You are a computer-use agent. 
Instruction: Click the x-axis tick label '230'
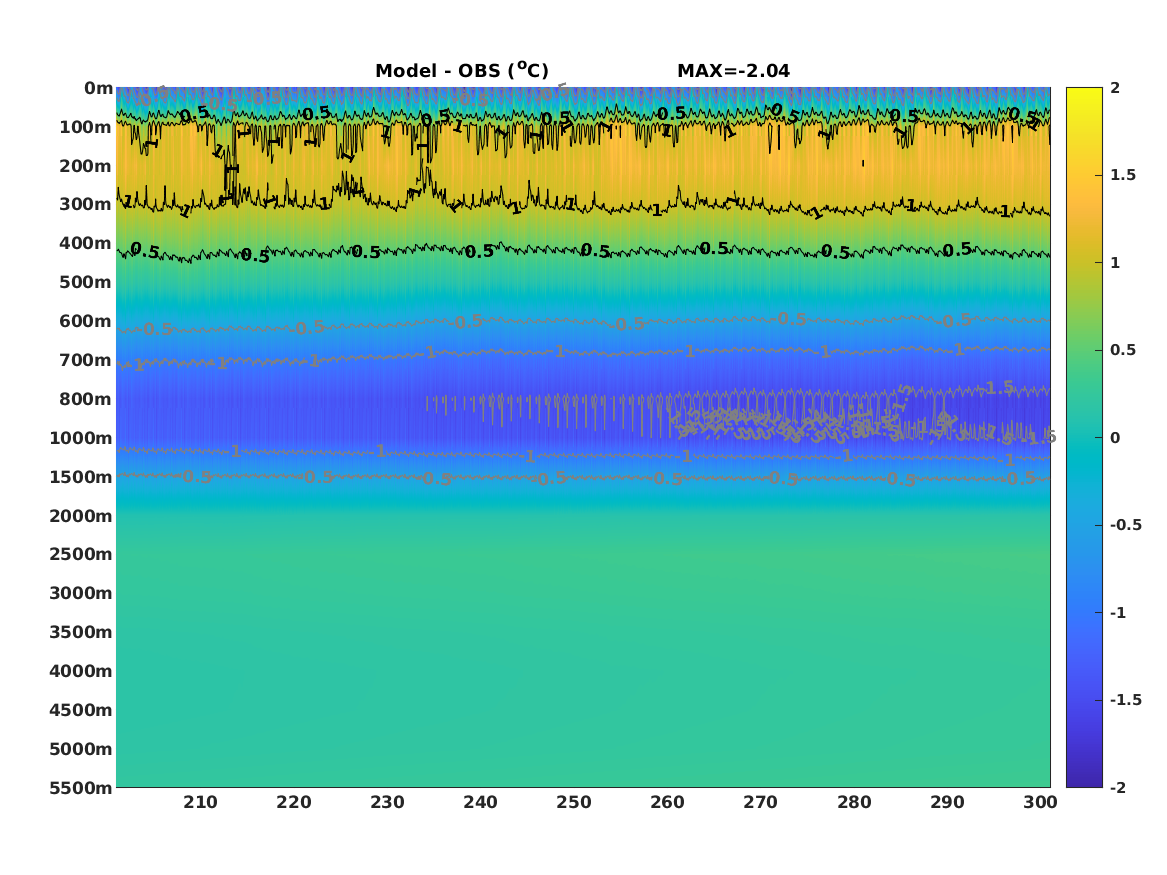click(388, 802)
